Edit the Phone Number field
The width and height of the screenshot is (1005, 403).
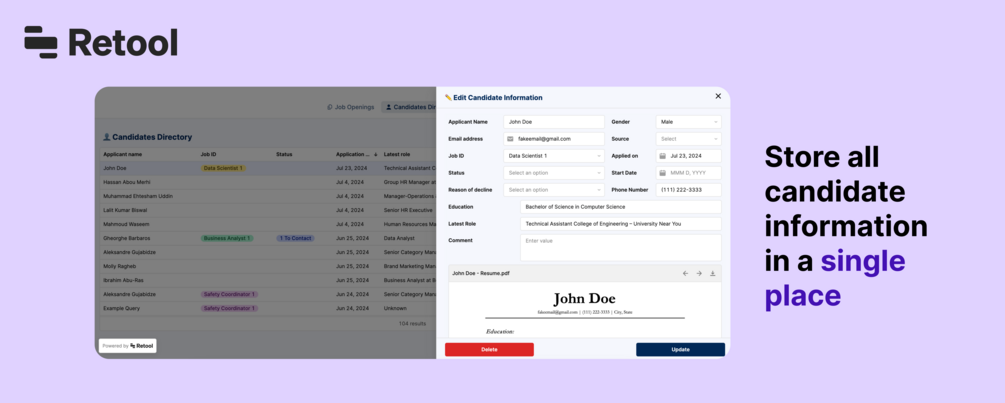click(688, 190)
